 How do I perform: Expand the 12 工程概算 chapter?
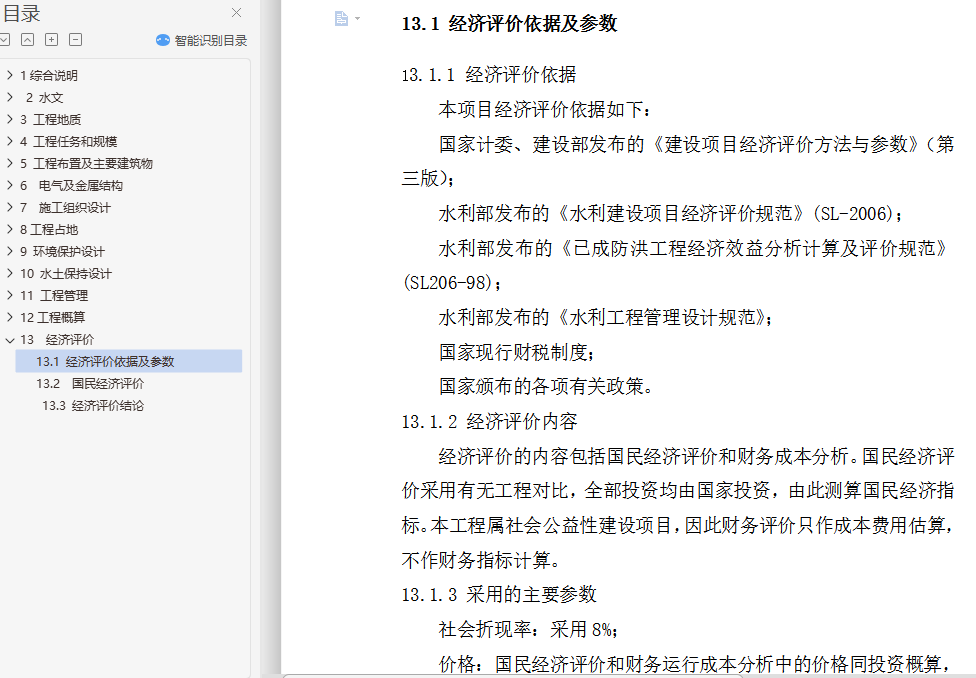point(9,317)
